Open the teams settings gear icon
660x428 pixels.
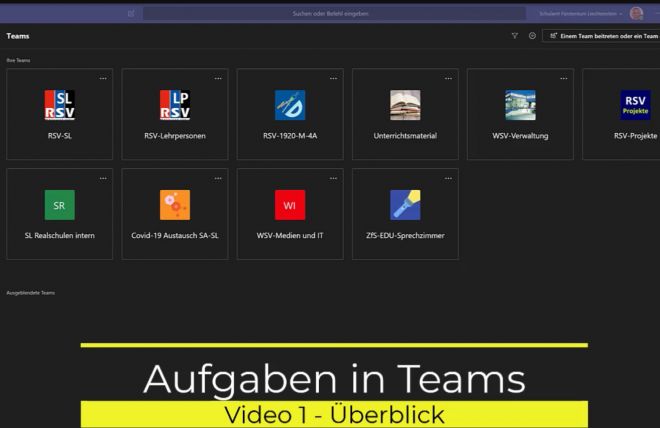[x=532, y=36]
